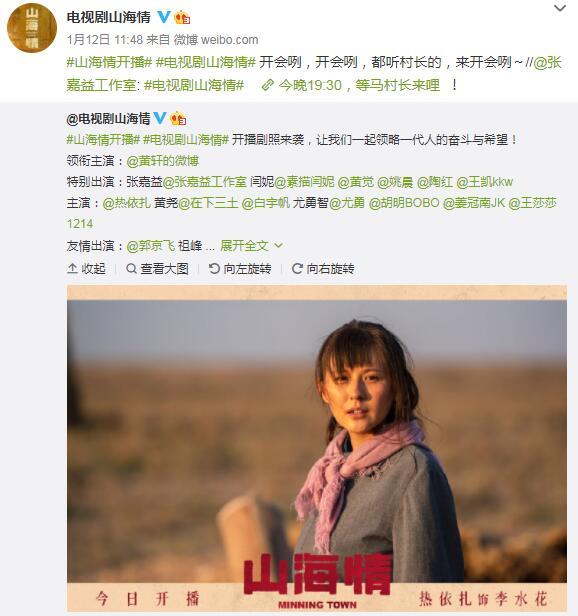Click the membership crown badge in post header

coord(182,17)
